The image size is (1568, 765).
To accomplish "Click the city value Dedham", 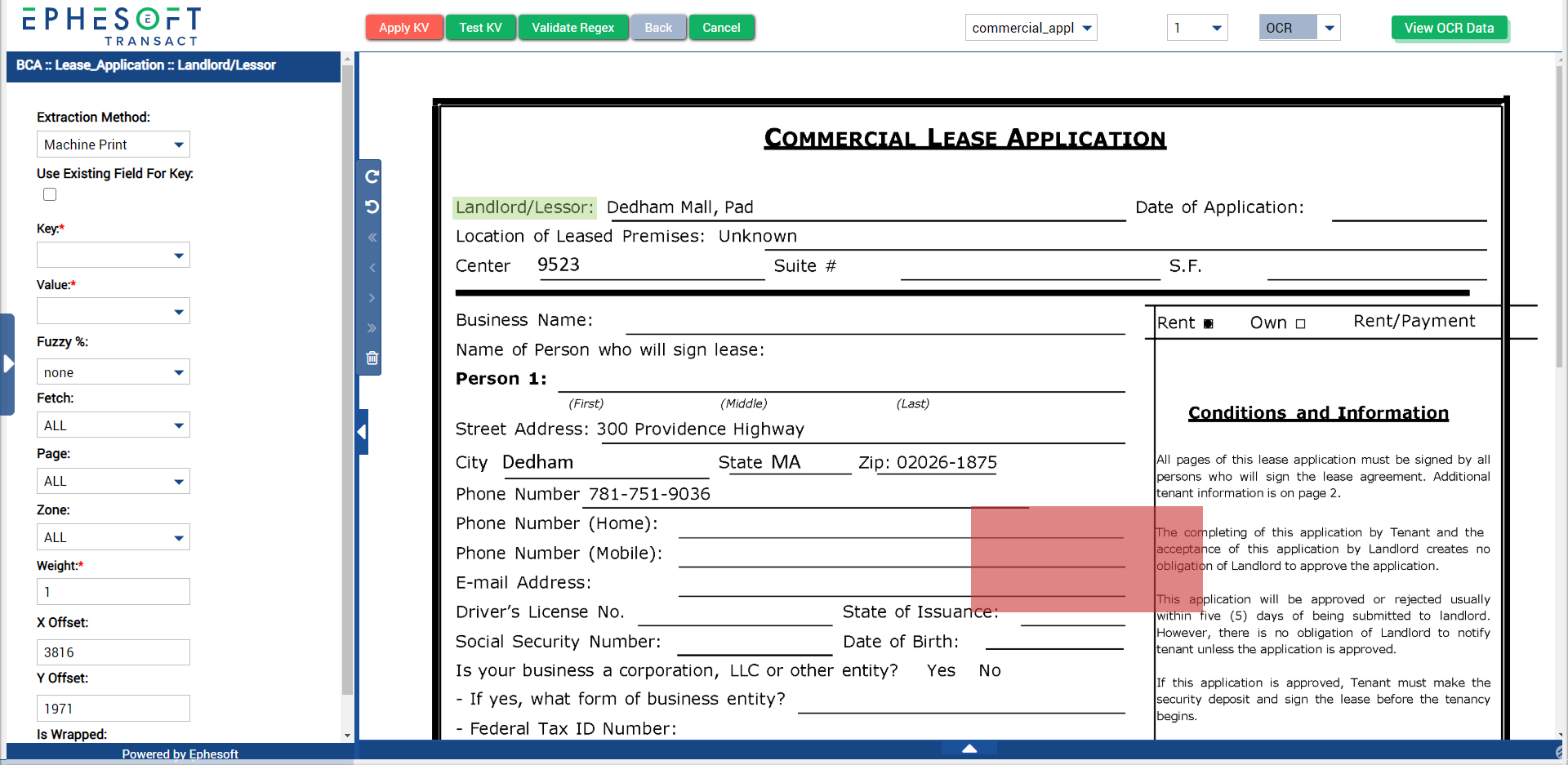I will (537, 462).
